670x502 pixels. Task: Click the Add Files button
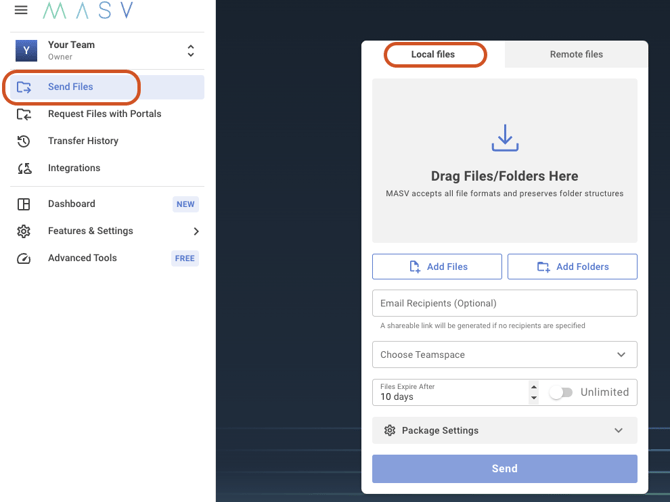[x=437, y=267]
